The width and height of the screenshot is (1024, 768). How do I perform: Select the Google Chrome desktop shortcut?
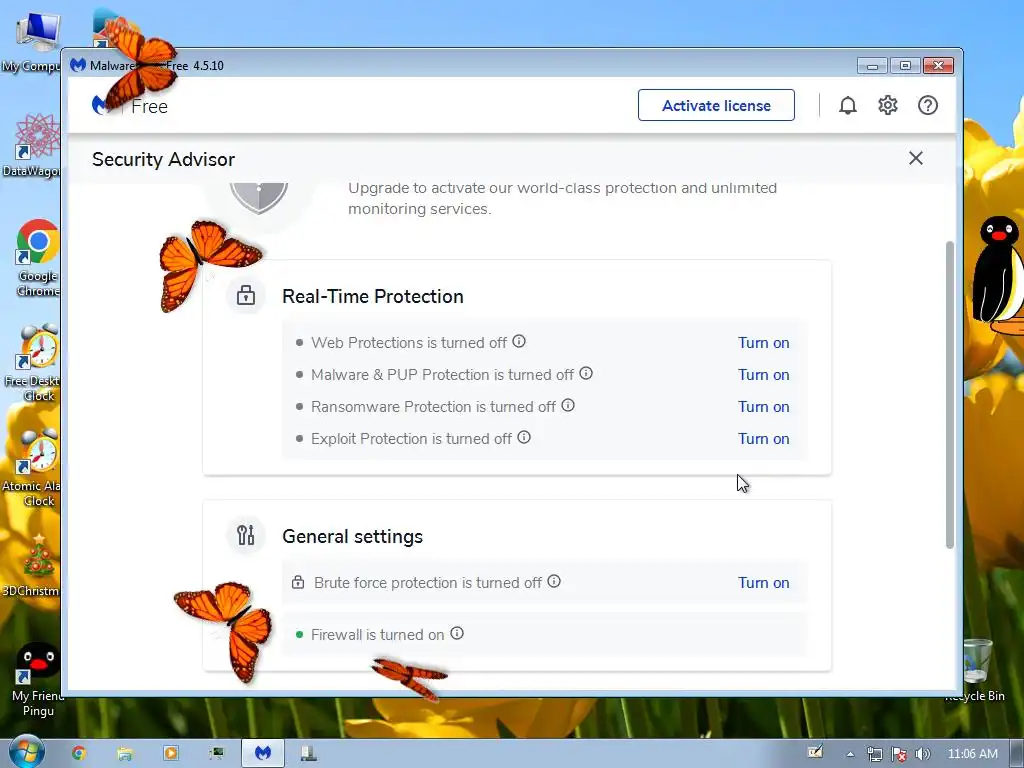[x=37, y=259]
